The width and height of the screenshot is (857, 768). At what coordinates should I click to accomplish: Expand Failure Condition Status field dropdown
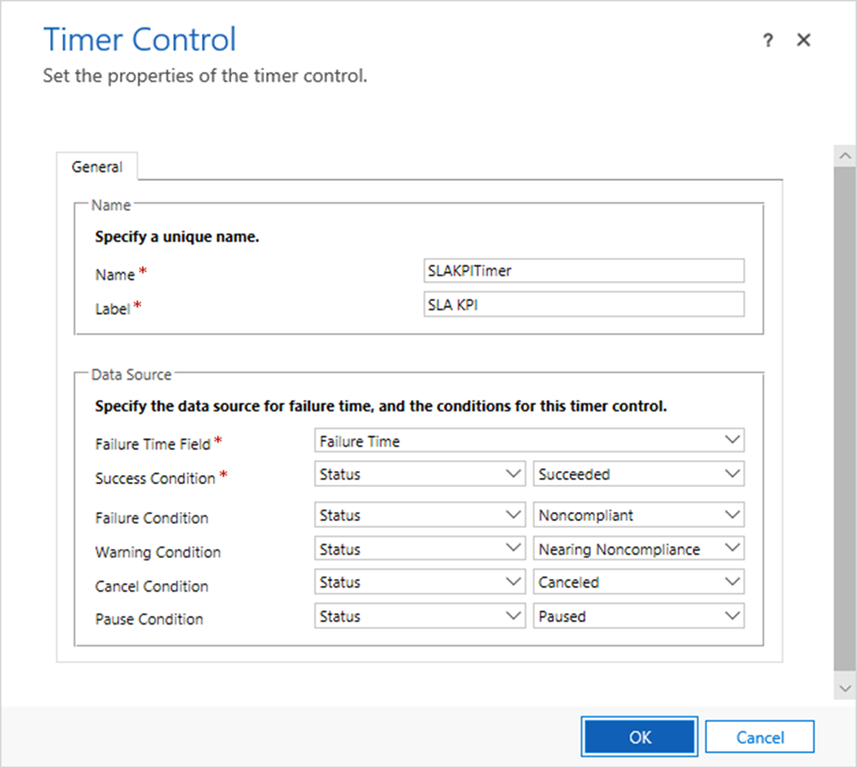click(x=419, y=516)
